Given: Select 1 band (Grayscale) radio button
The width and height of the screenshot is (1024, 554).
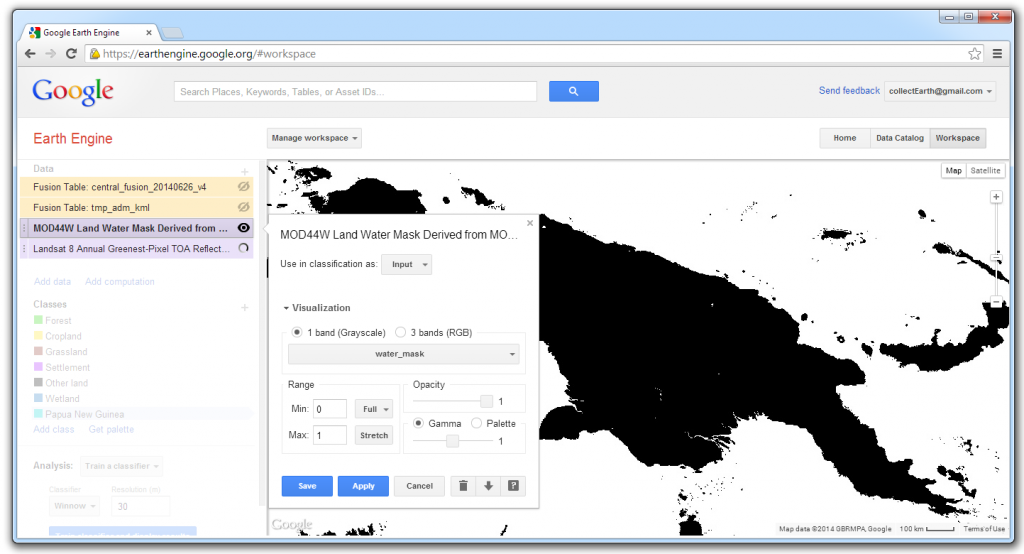Looking at the screenshot, I should (x=296, y=332).
